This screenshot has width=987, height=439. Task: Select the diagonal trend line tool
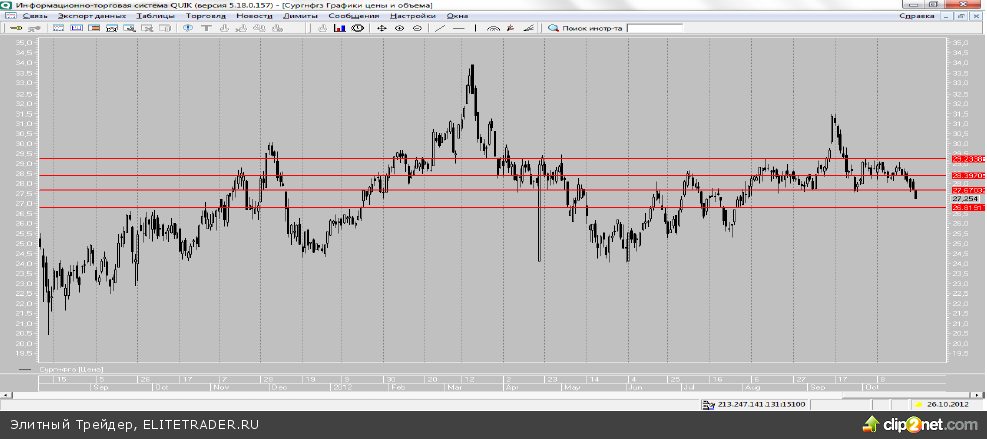(x=440, y=28)
